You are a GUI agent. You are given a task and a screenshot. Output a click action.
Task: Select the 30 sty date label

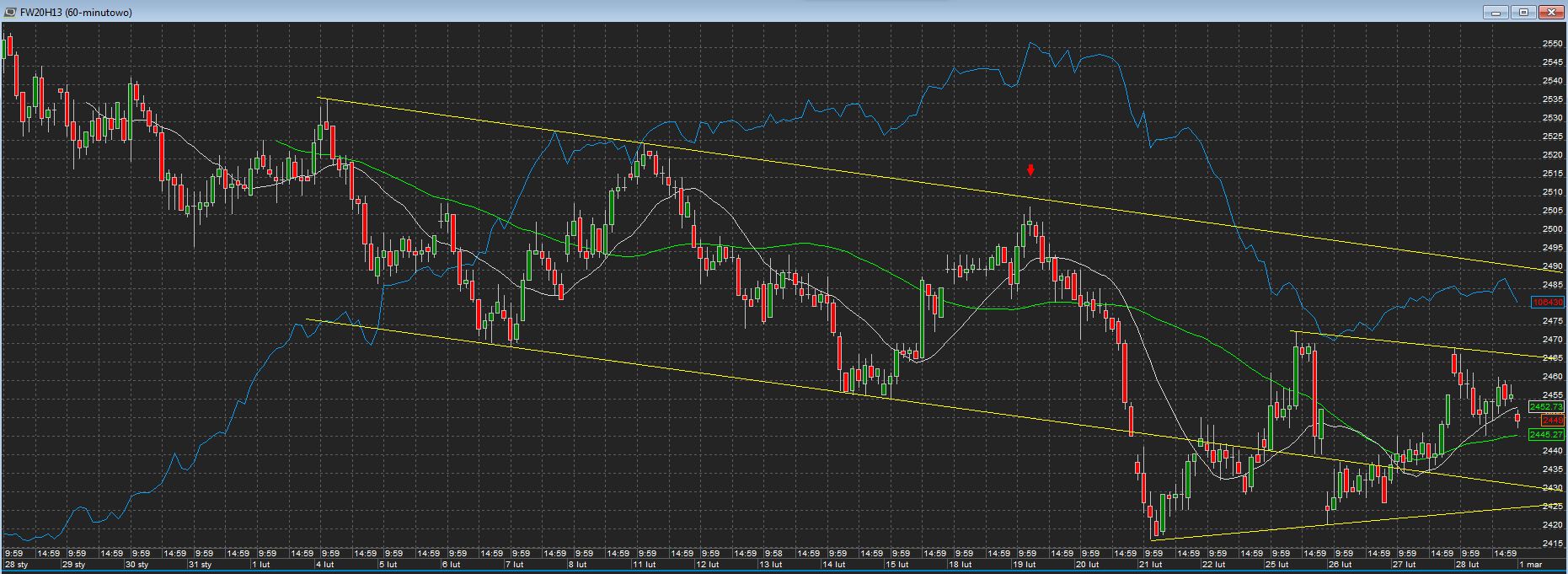point(136,565)
